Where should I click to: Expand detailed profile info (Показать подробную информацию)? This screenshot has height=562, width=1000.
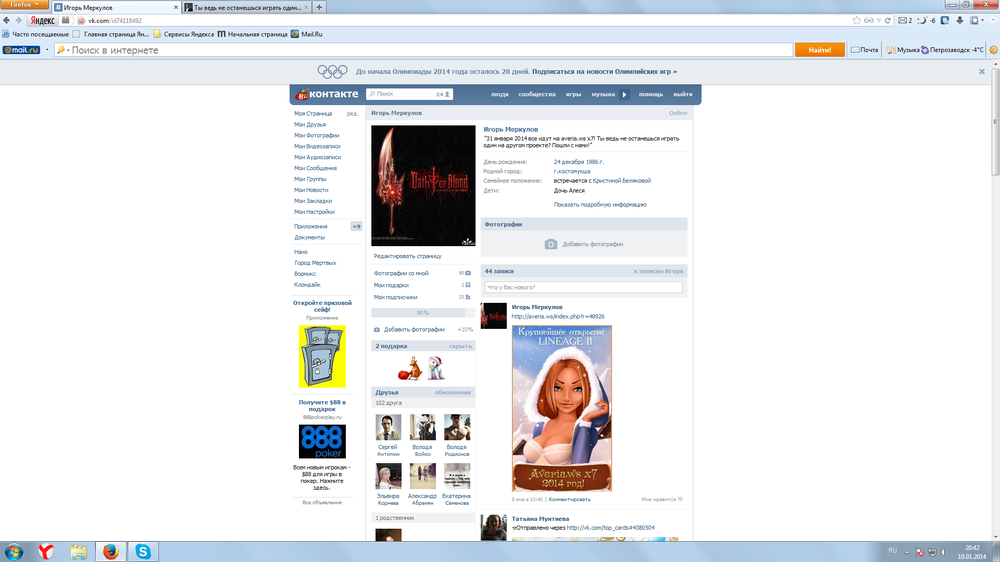600,204
